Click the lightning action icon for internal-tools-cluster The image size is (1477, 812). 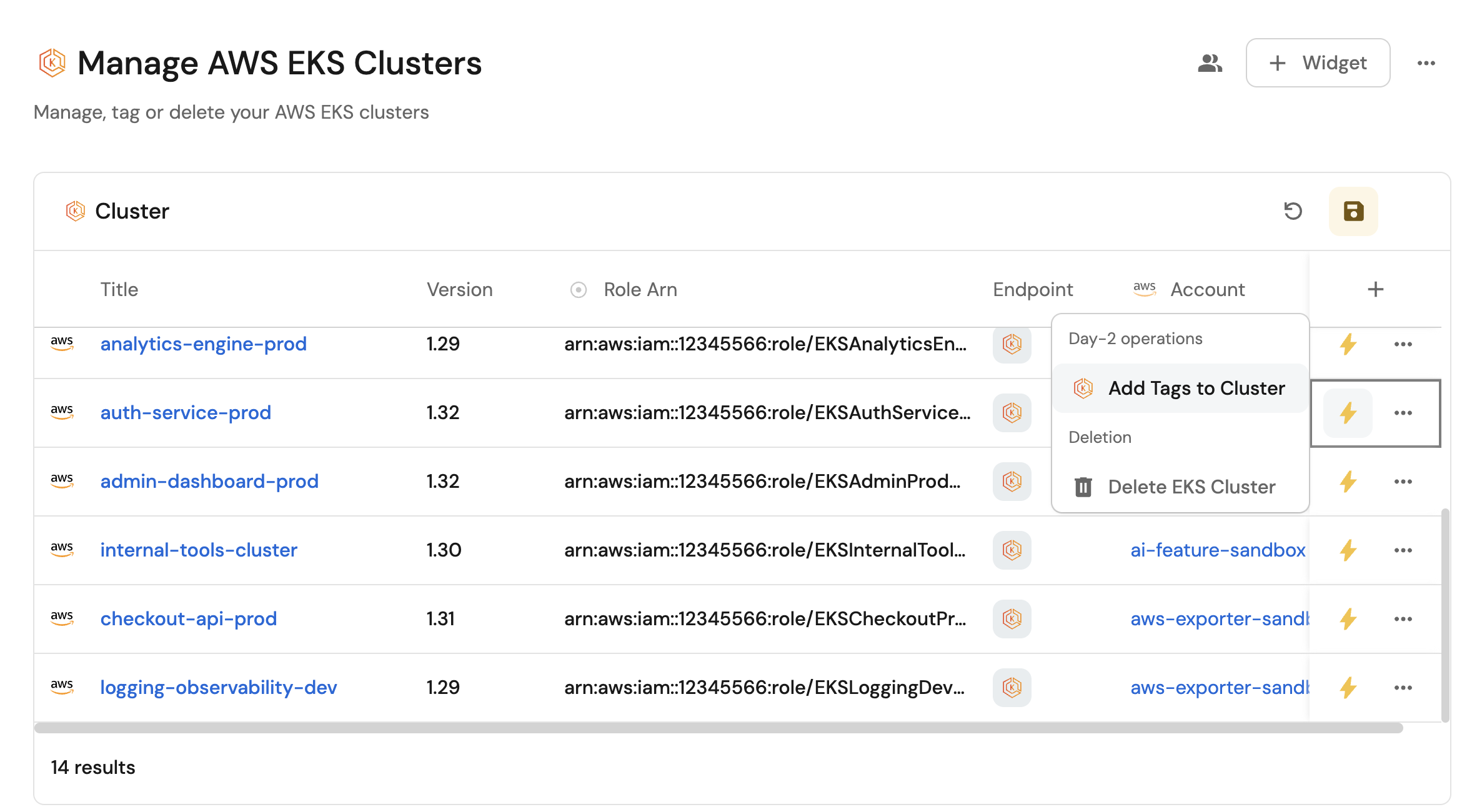pos(1348,550)
